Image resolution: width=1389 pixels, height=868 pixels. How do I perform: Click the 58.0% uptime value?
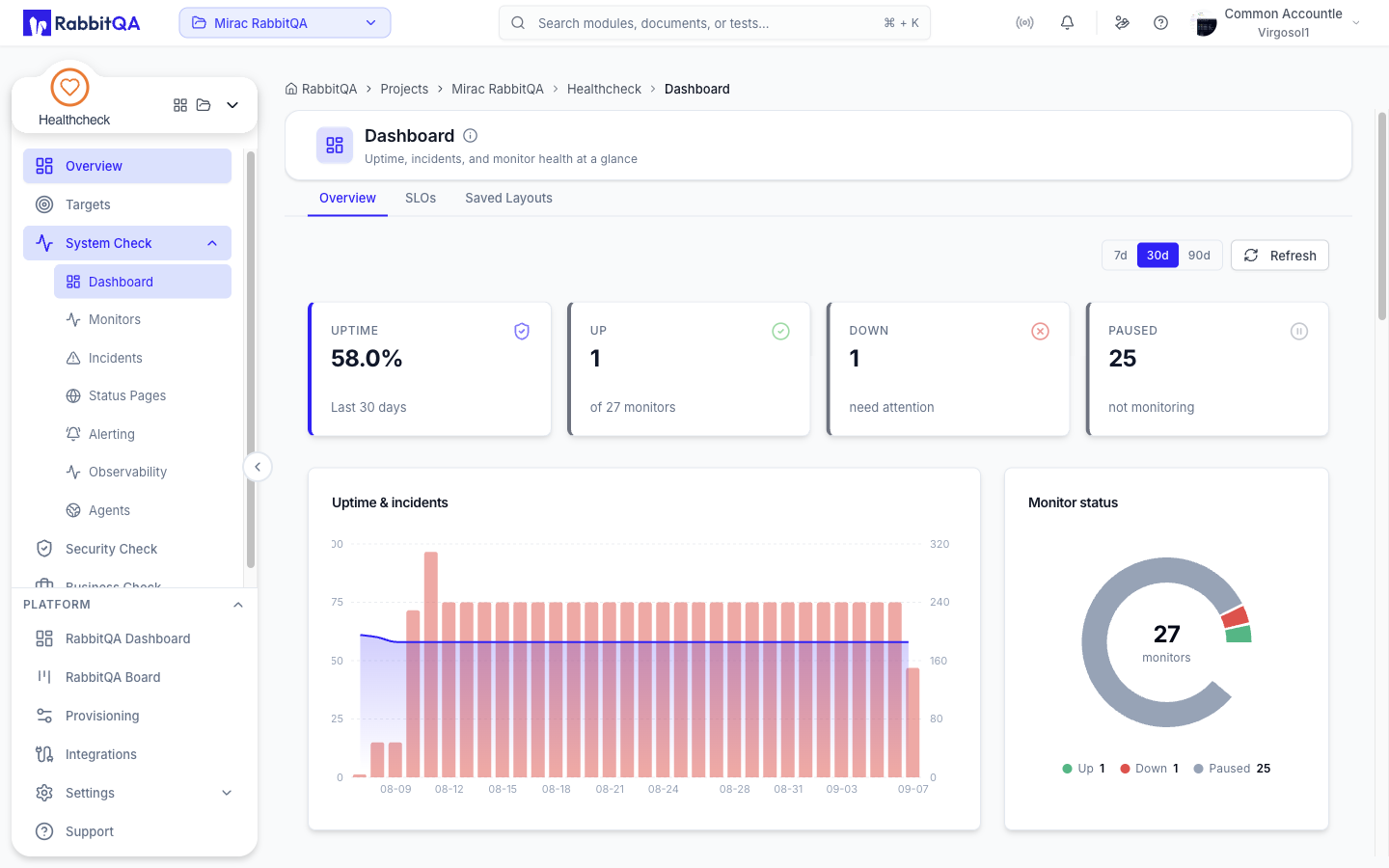click(x=367, y=359)
